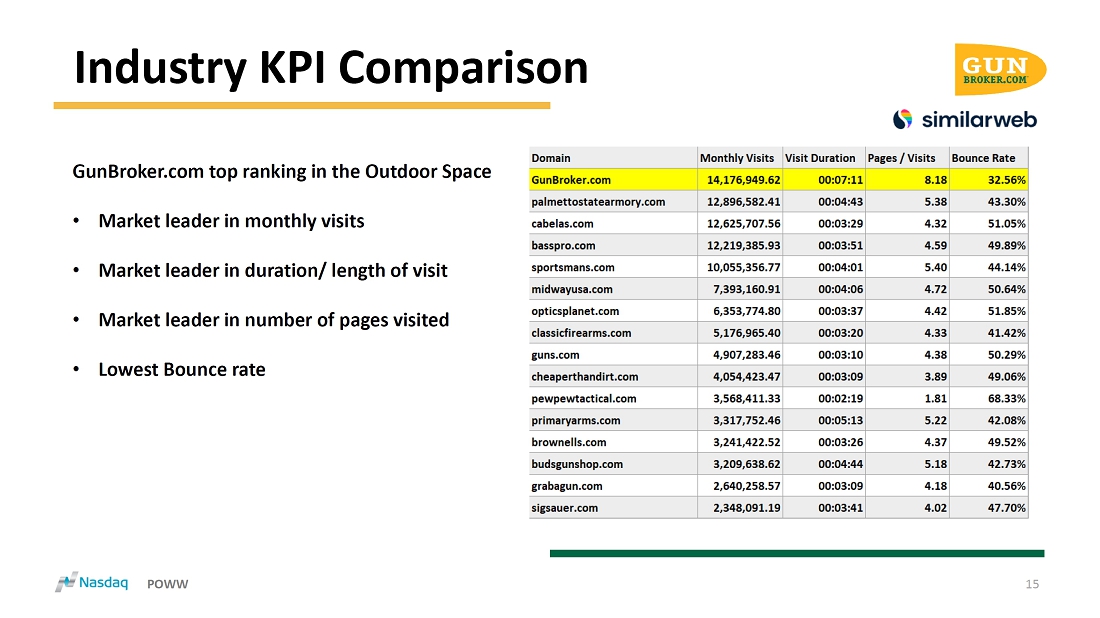
Task: Click the top ranking in Outdoor Space heading
Action: tap(282, 172)
